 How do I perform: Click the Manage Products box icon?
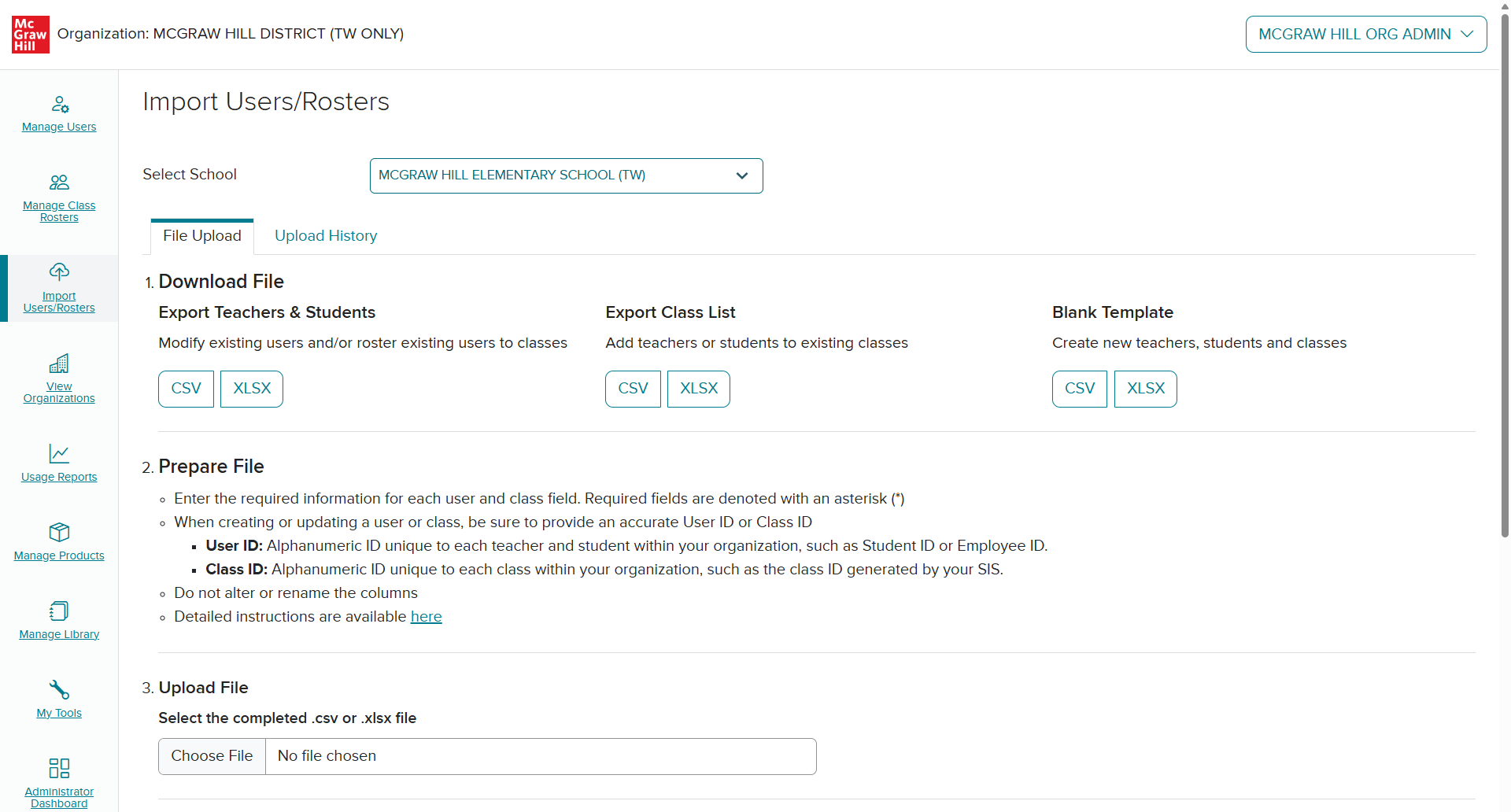click(x=59, y=532)
